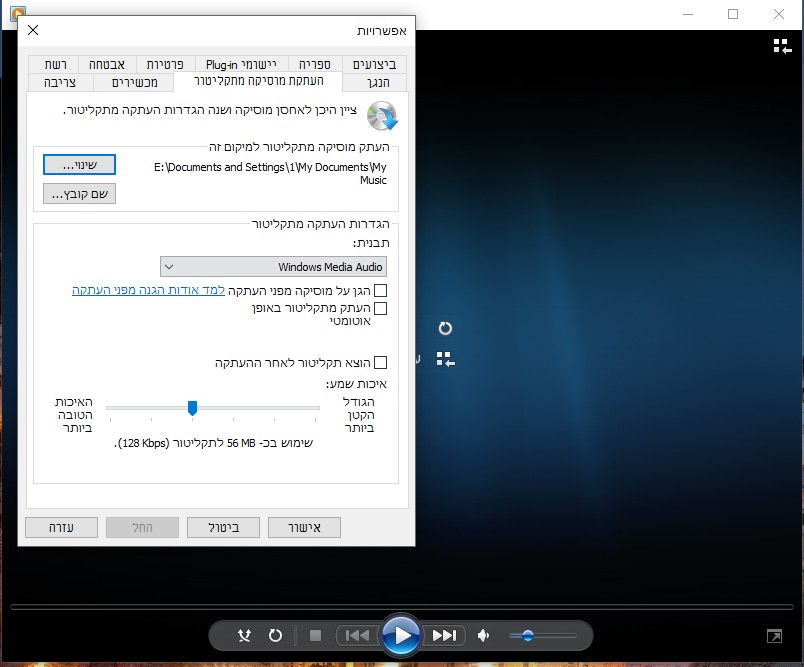
Task: Click the Play button in player controls
Action: tap(401, 635)
